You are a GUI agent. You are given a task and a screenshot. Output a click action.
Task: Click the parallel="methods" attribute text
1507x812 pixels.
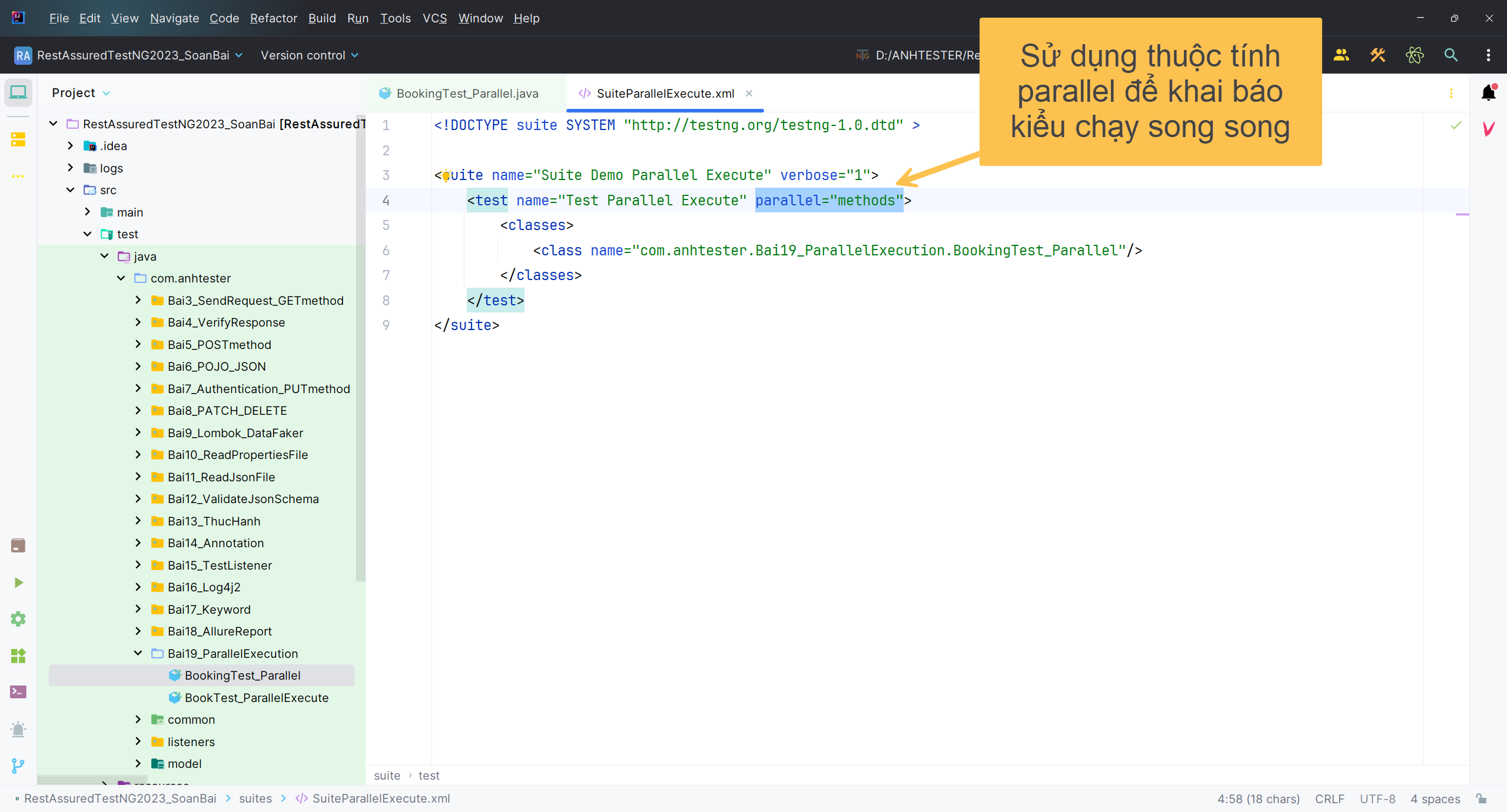pos(829,201)
